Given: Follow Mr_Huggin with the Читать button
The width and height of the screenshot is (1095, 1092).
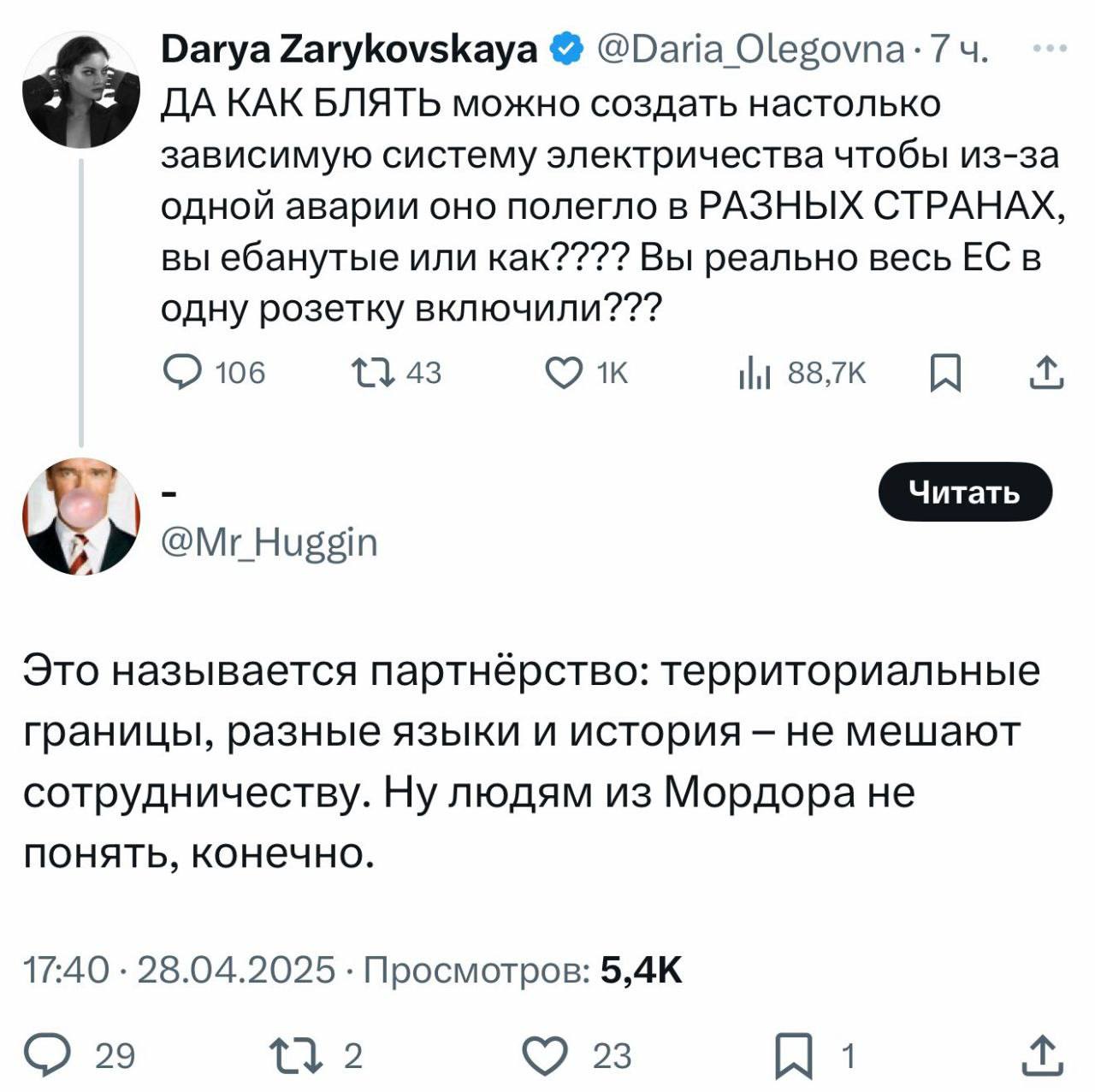Looking at the screenshot, I should [x=965, y=492].
